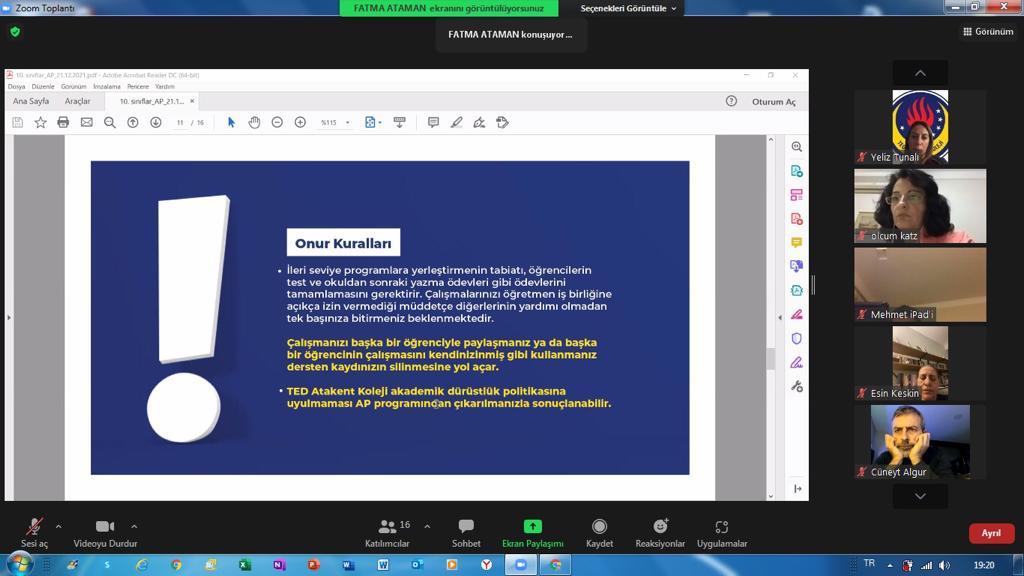Open PowerPoint from the Windows taskbar

click(x=313, y=565)
